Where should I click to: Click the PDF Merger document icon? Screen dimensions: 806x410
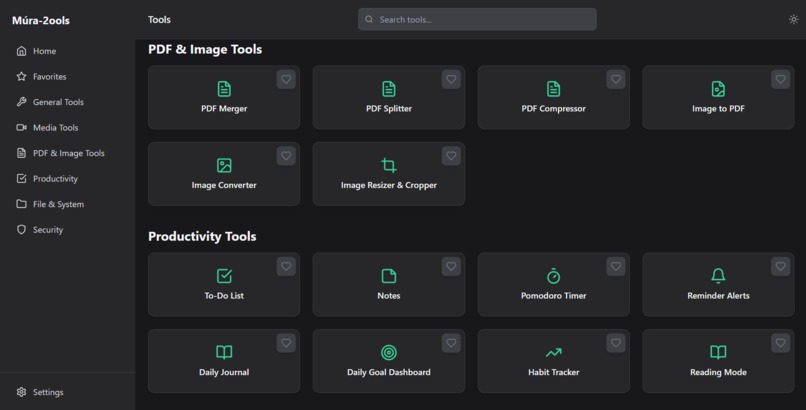[224, 89]
